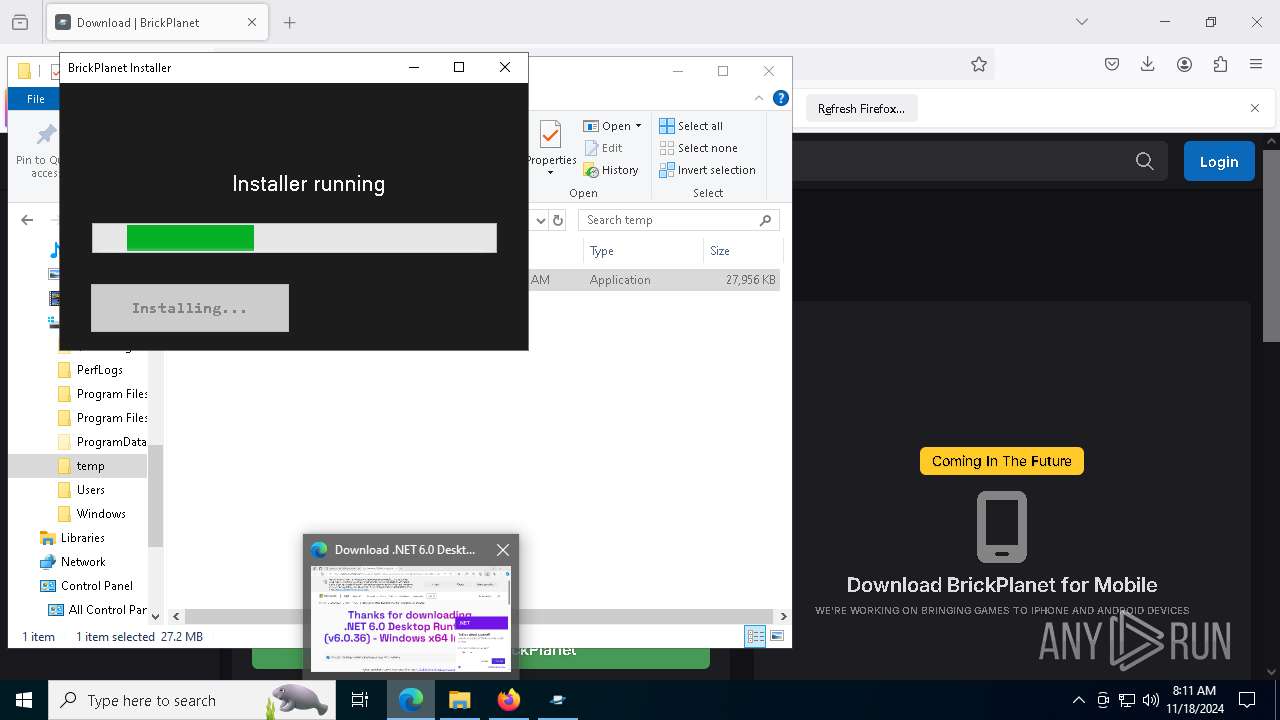Open Windows Start menu
Image resolution: width=1280 pixels, height=720 pixels.
coord(24,700)
